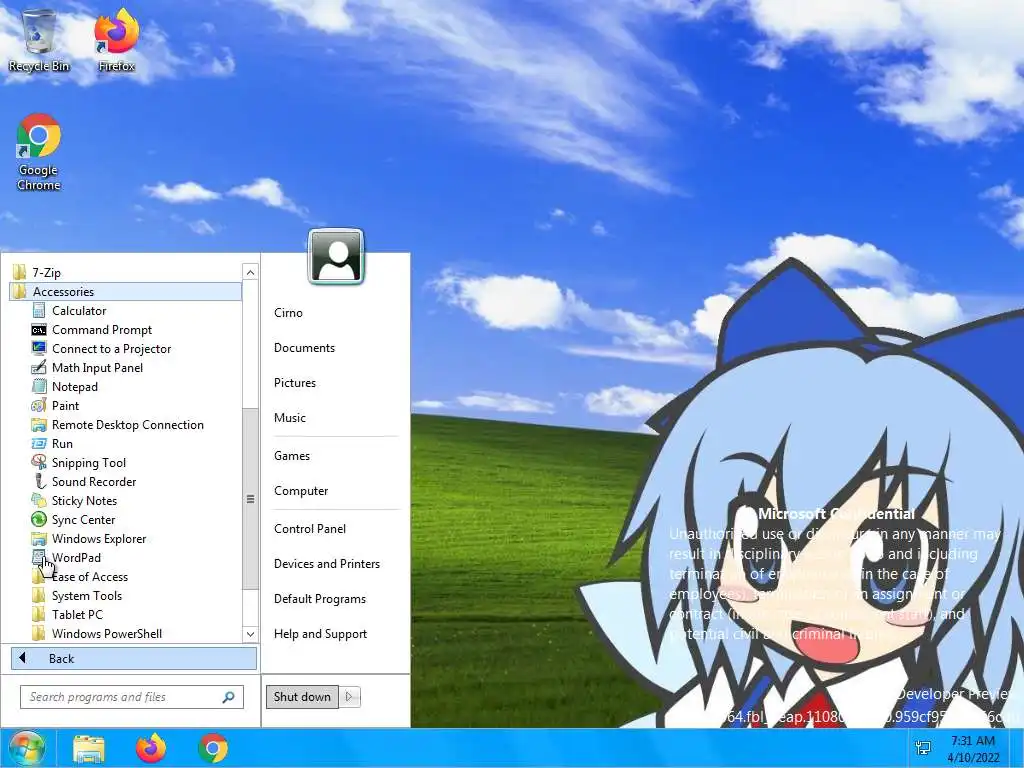Expand Windows PowerShell folder
Viewport: 1024px width, 768px height.
(x=107, y=633)
